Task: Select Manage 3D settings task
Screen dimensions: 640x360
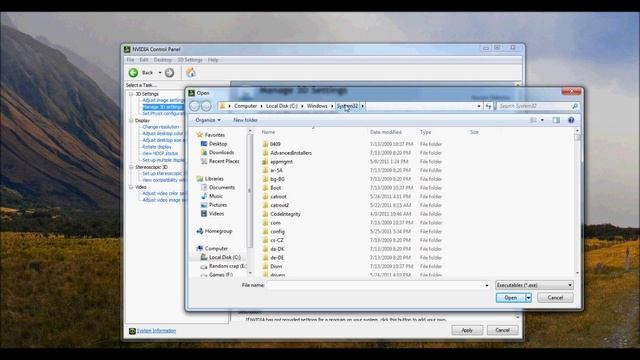Action: pos(162,107)
